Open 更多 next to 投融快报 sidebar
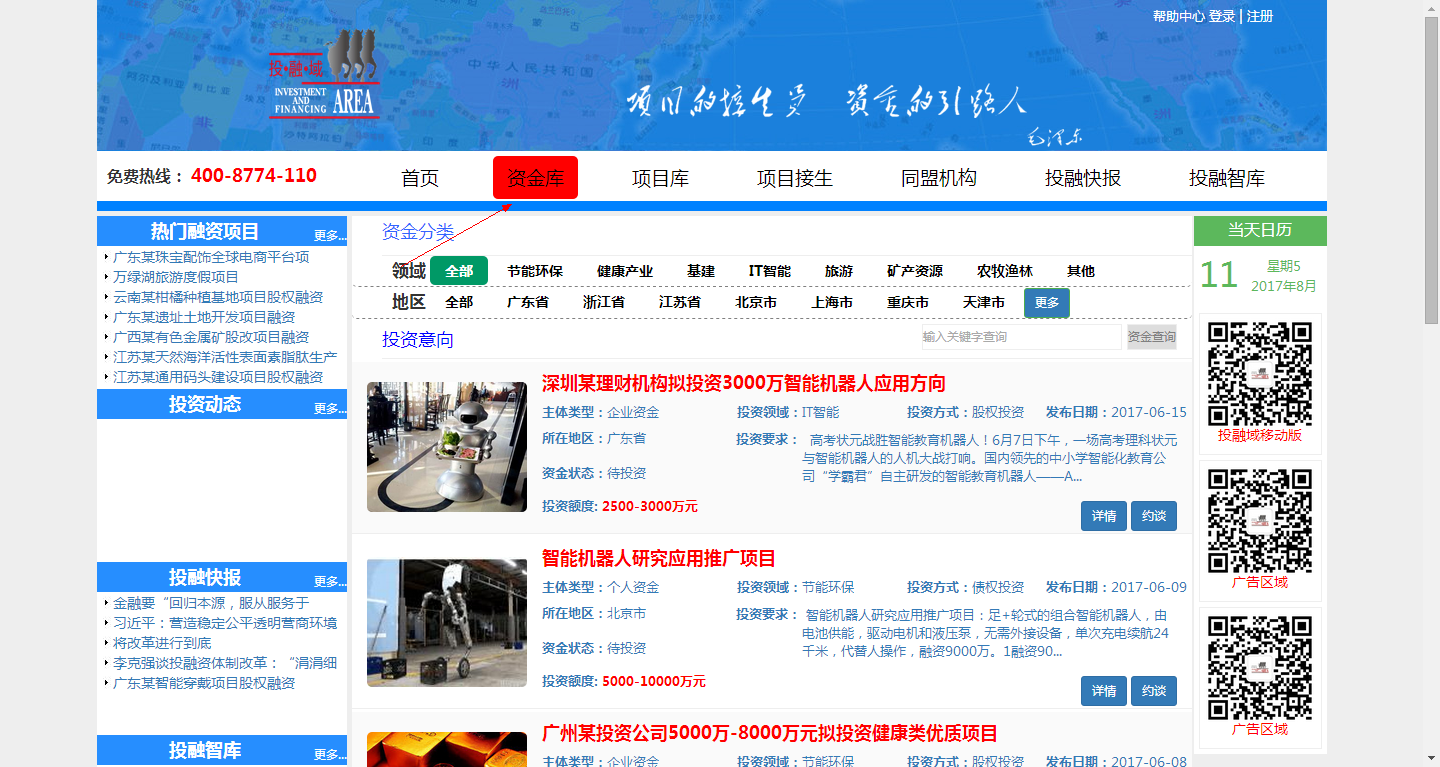 (x=329, y=582)
